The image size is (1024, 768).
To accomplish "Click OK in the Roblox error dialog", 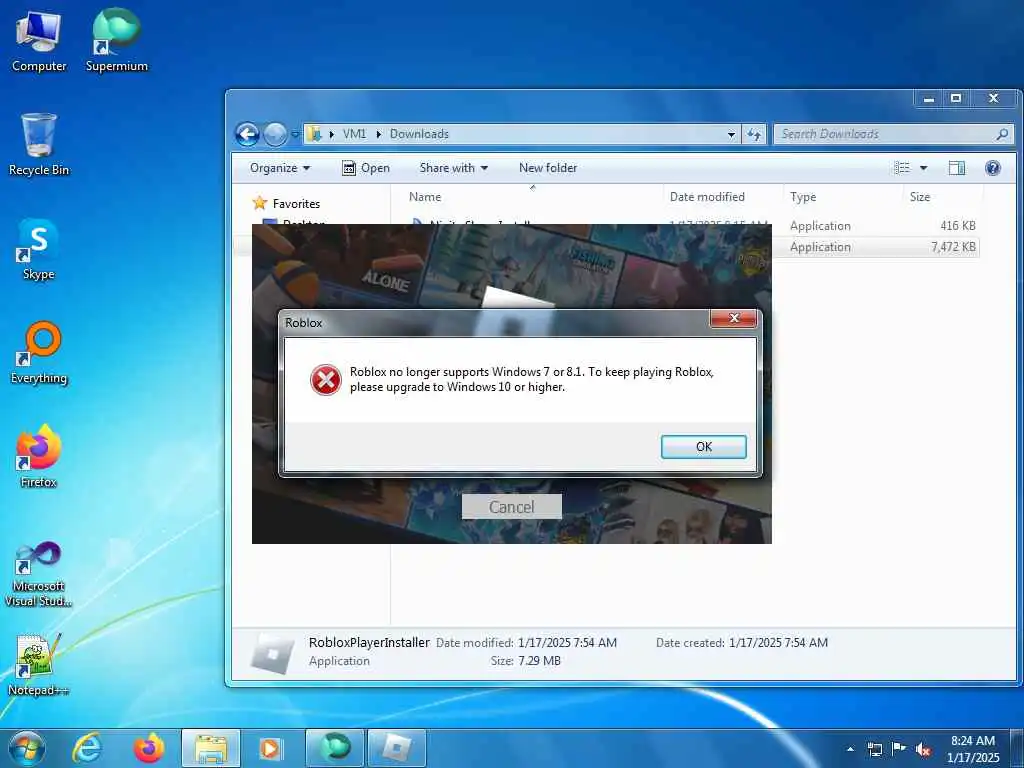I will click(x=703, y=447).
